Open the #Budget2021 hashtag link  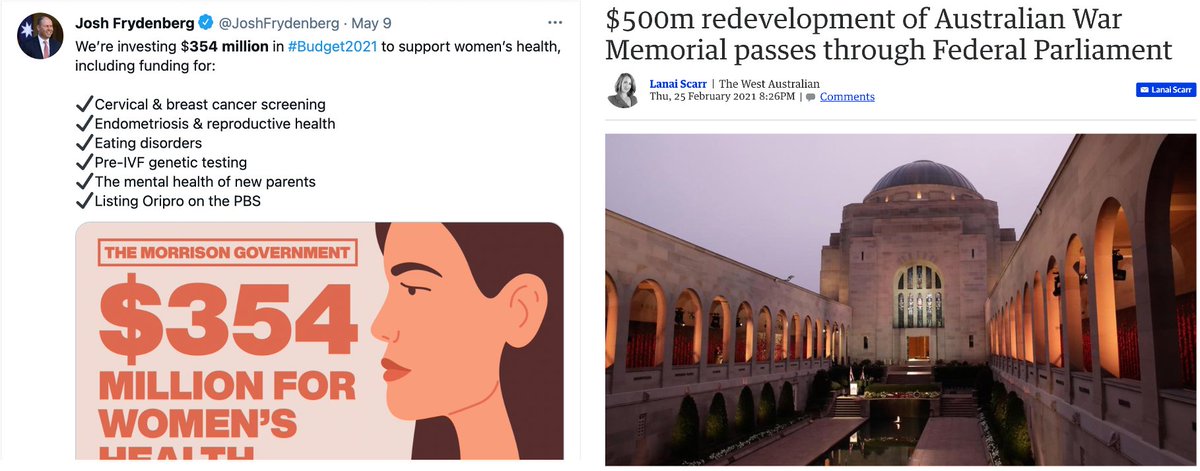[x=324, y=47]
